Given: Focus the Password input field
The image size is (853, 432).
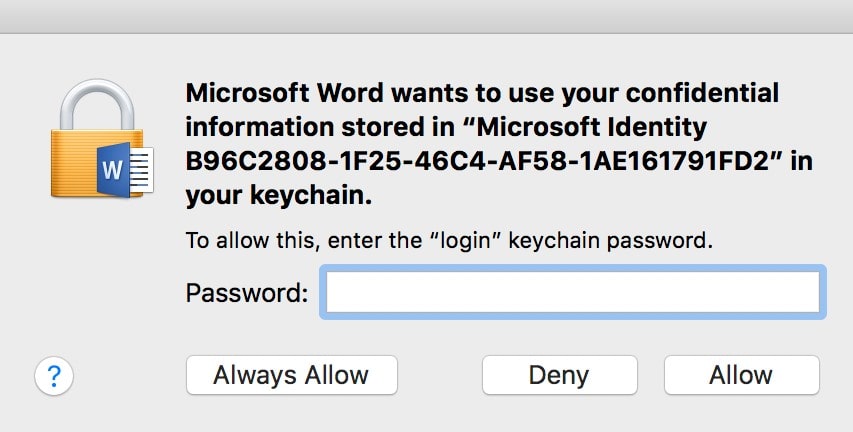Looking at the screenshot, I should click(573, 292).
